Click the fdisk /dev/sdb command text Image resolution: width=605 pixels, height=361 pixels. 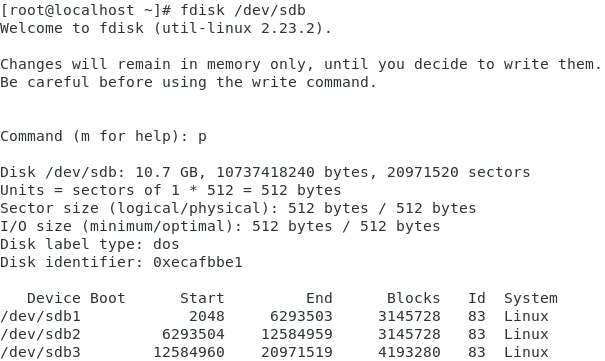[243, 10]
